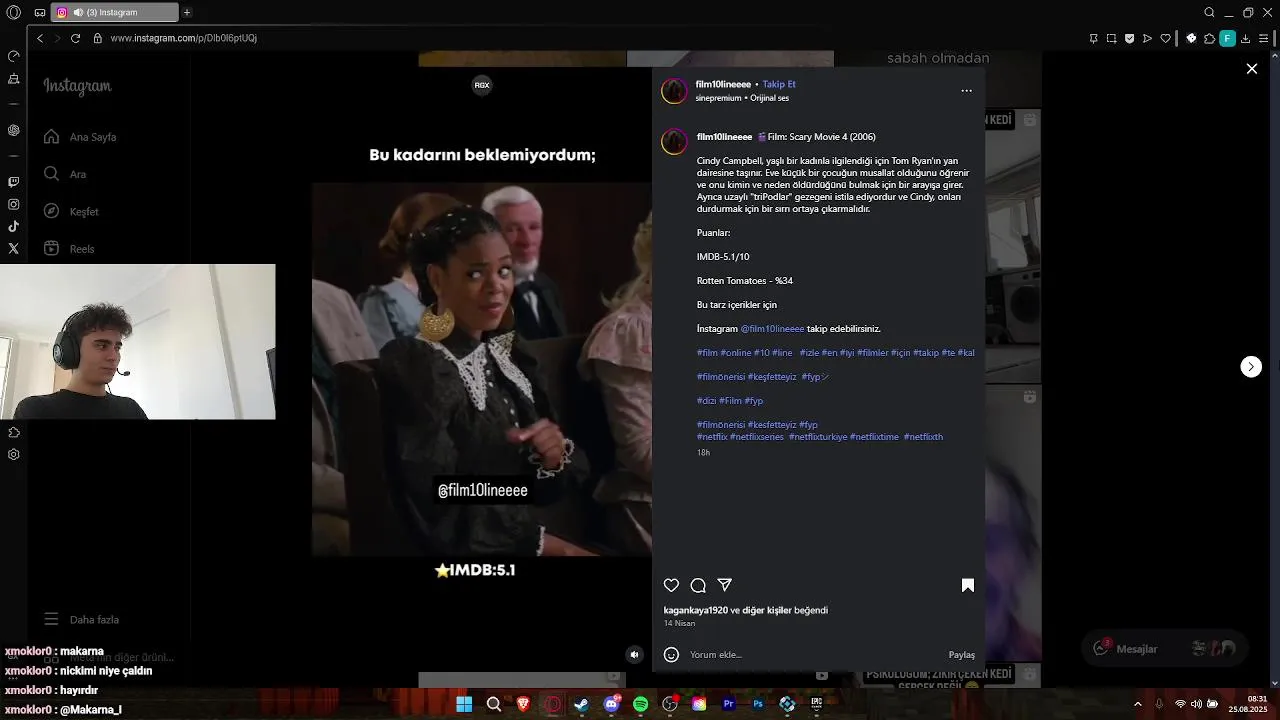Viewport: 1280px width, 720px height.
Task: Open X (Twitter) in Opera sidebar
Action: [x=13, y=248]
